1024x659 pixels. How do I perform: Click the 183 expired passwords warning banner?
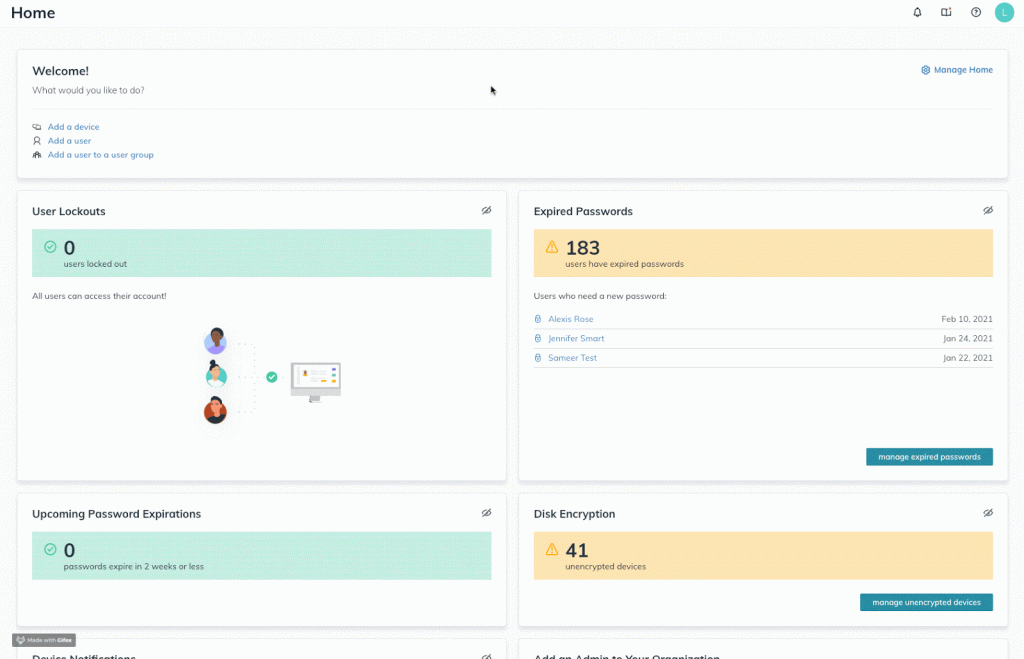762,253
